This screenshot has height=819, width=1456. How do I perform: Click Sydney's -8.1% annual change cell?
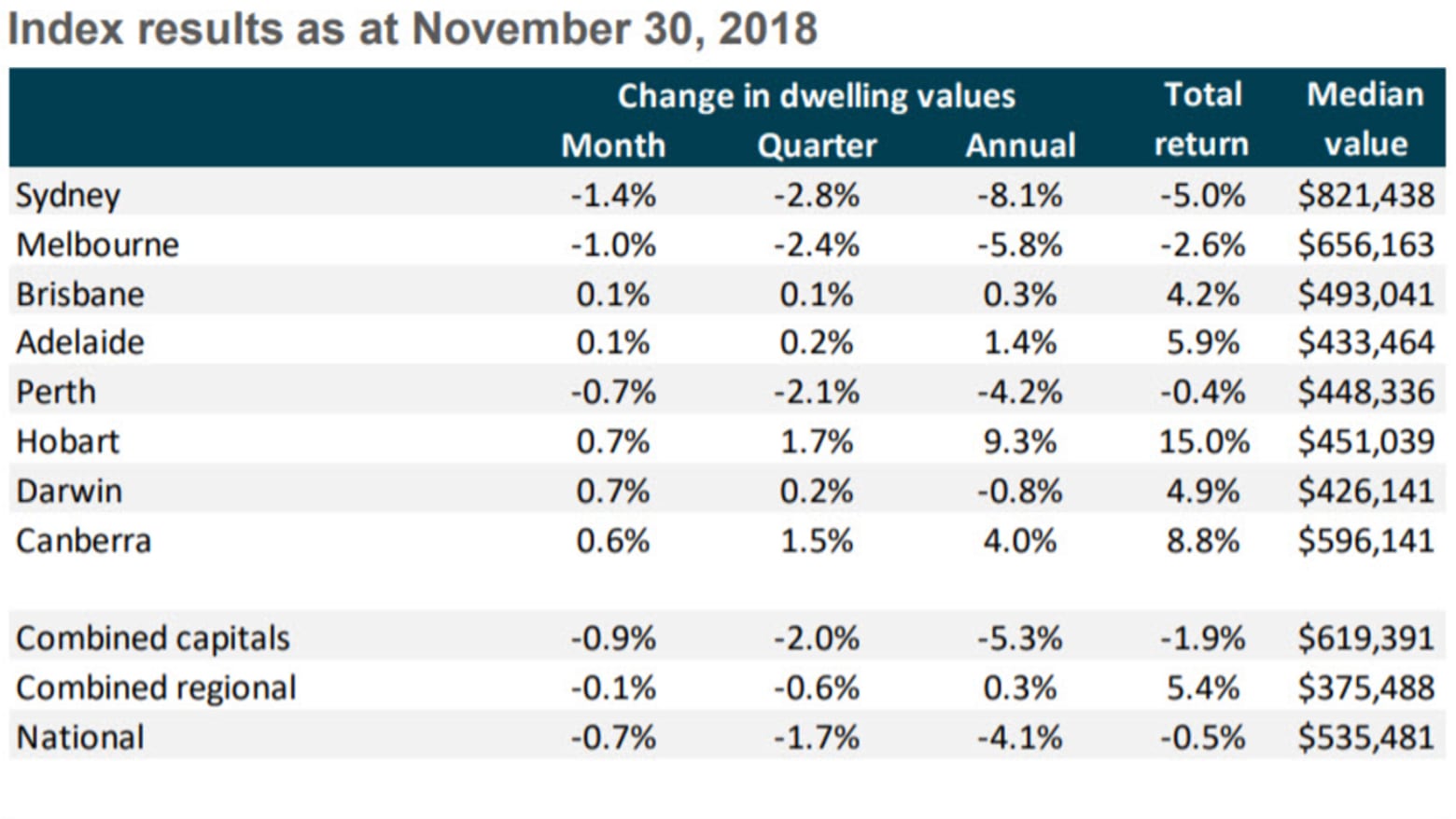[x=1019, y=196]
